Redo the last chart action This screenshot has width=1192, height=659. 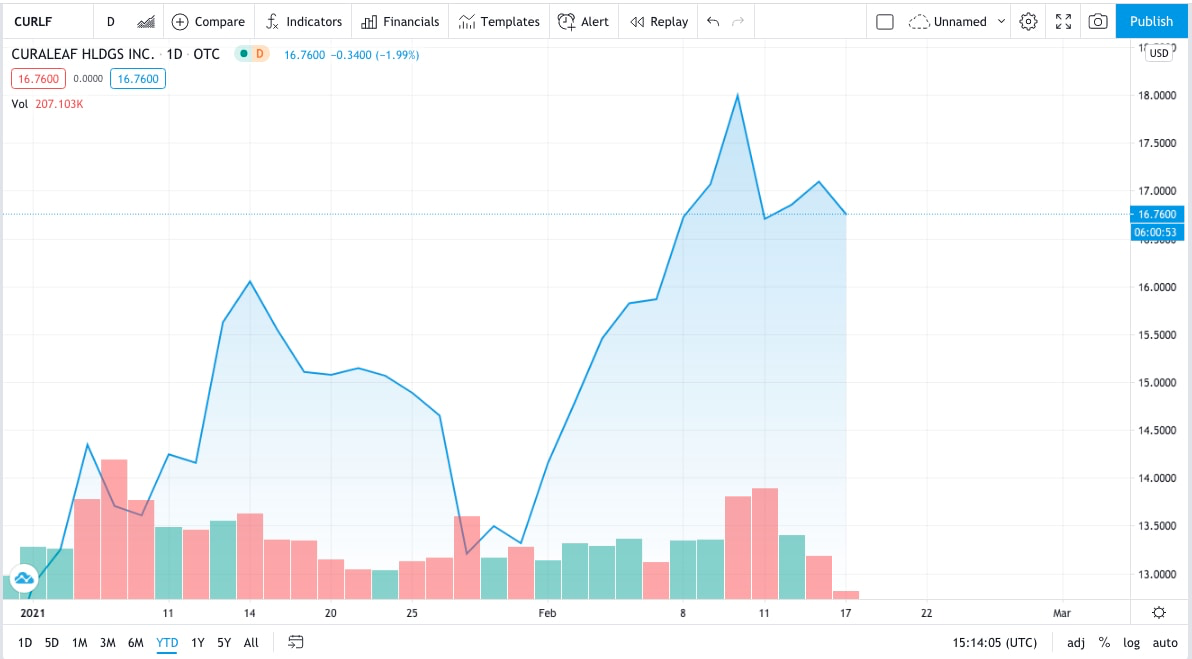click(x=737, y=21)
